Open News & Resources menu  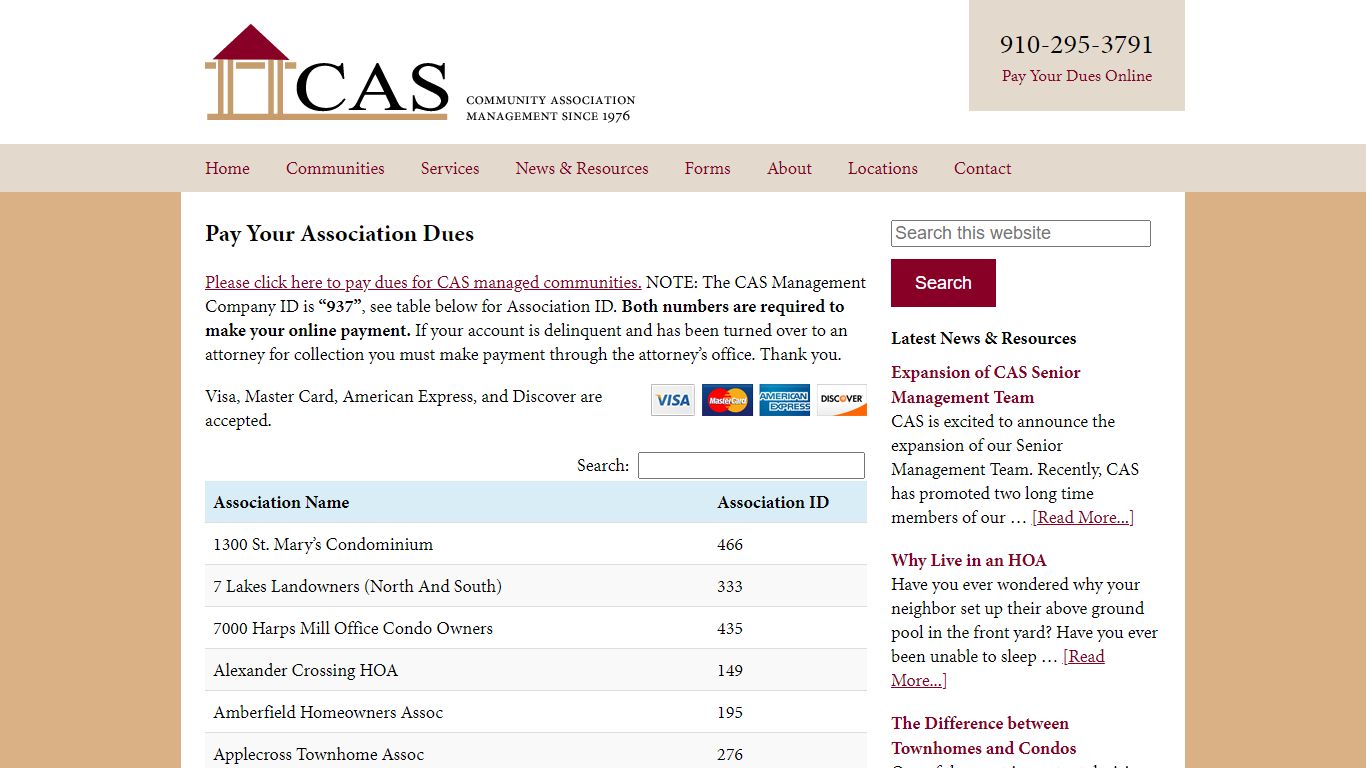click(x=582, y=168)
